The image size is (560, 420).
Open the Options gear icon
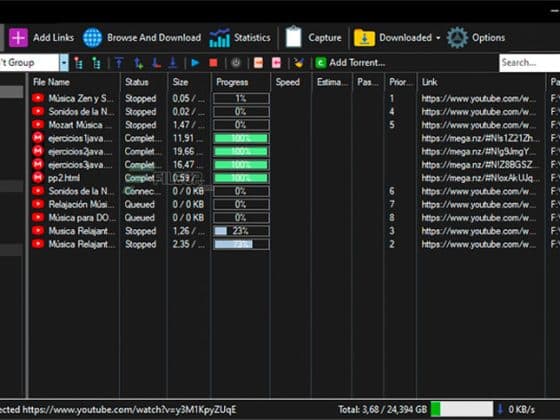[x=457, y=38]
